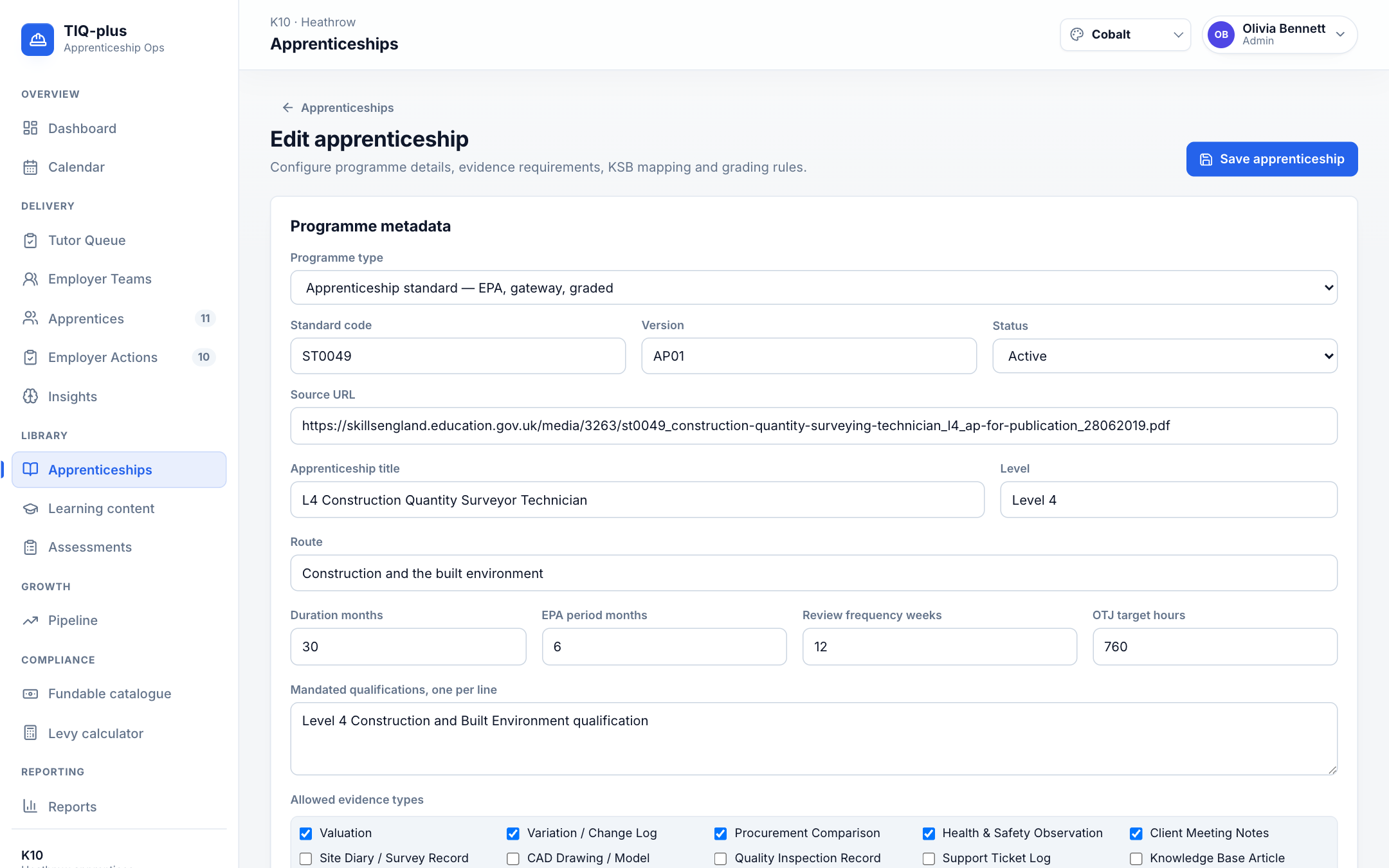Click the Apprenticeship title field
Viewport: 1389px width, 868px height.
click(x=637, y=500)
